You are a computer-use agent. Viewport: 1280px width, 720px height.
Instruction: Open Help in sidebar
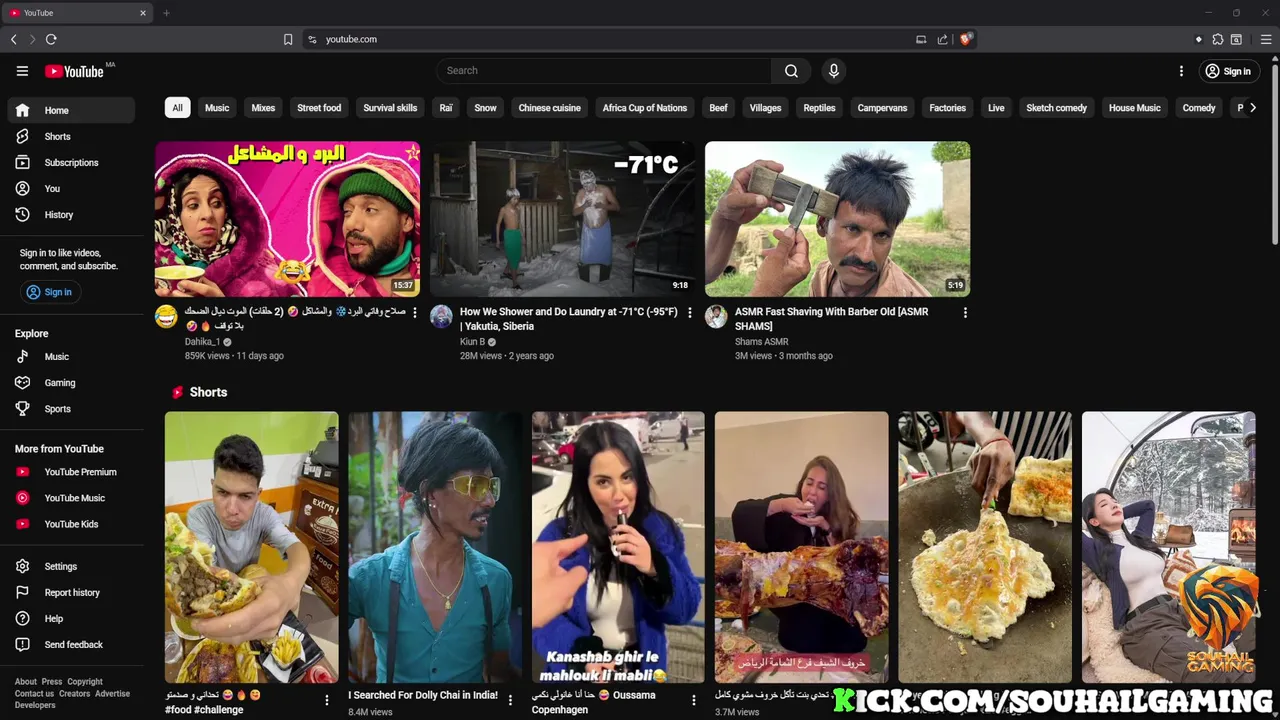pyautogui.click(x=70, y=618)
